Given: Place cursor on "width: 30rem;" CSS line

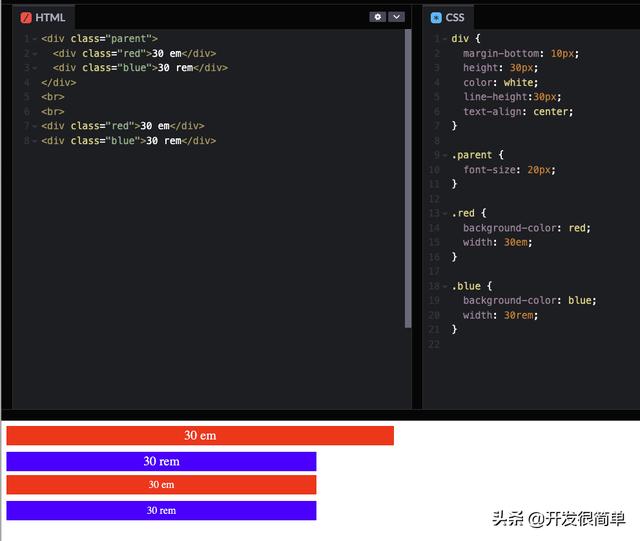Looking at the screenshot, I should pos(500,315).
